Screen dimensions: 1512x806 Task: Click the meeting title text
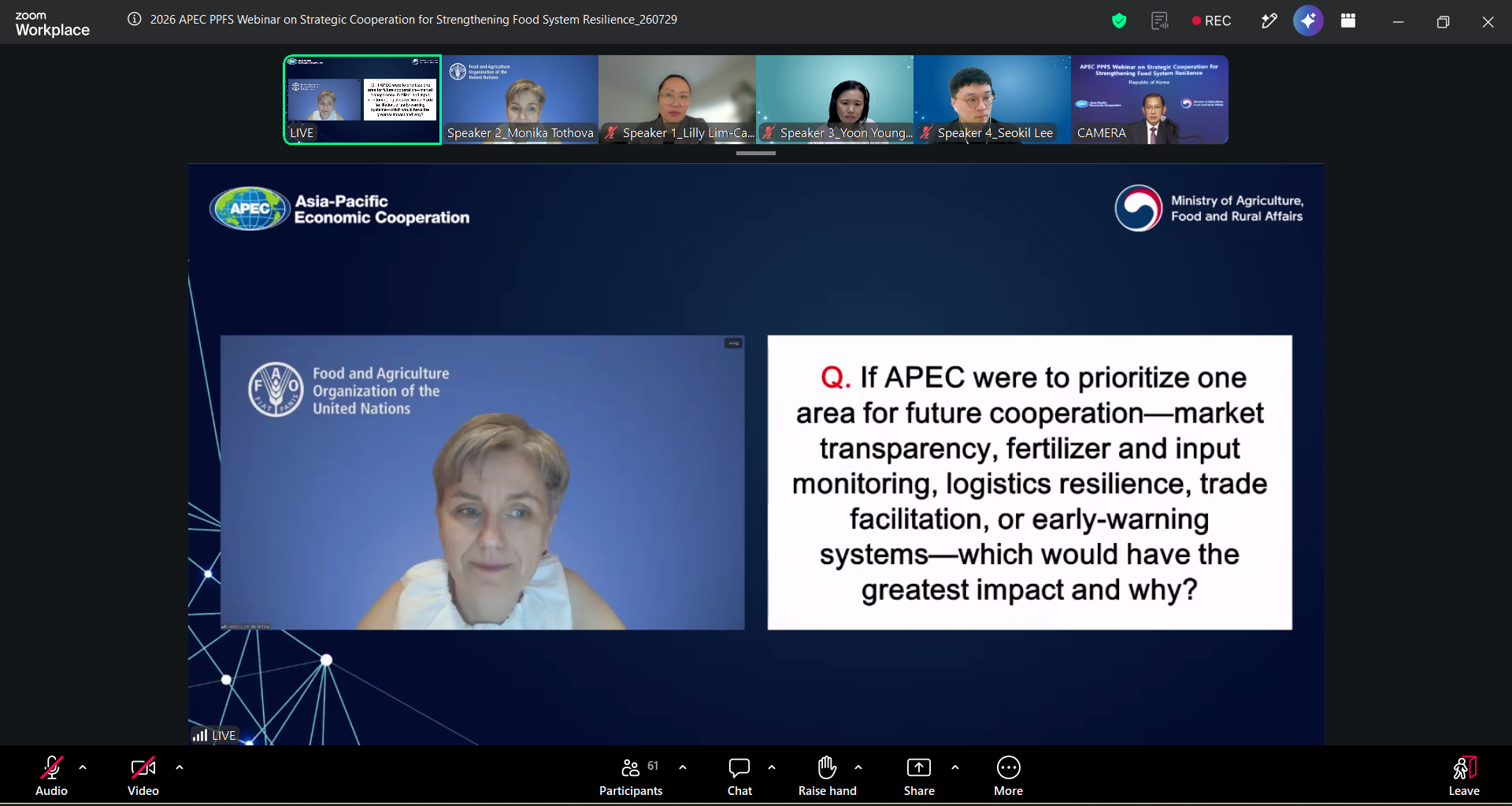[x=413, y=20]
